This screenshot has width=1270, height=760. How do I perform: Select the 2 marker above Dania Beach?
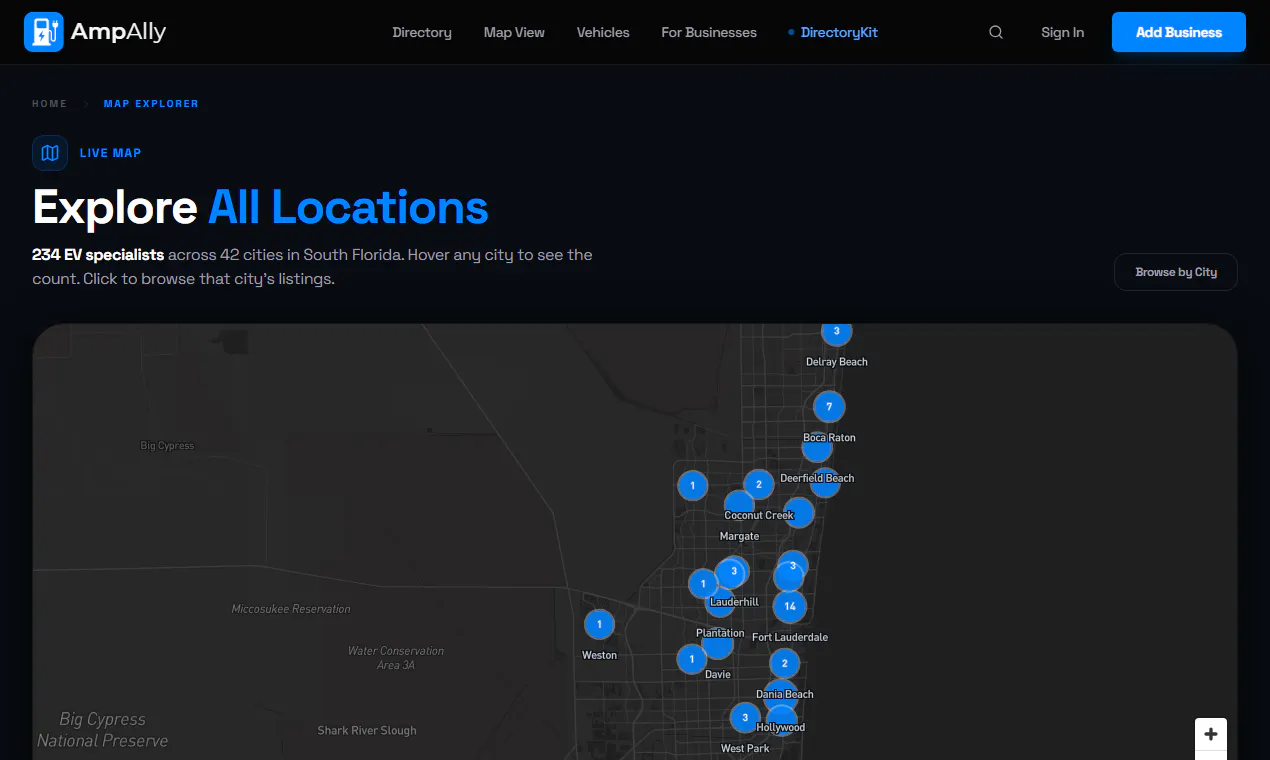click(x=785, y=663)
